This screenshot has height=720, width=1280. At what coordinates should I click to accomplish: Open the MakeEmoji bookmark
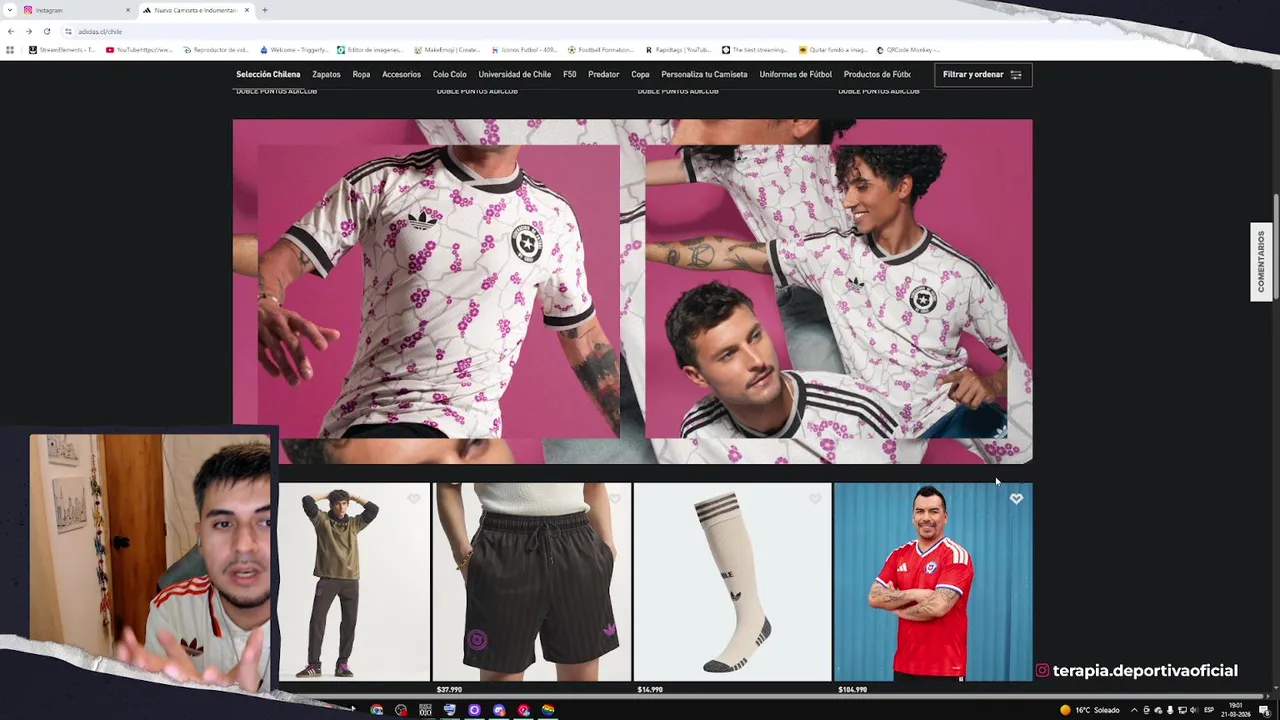coord(447,50)
